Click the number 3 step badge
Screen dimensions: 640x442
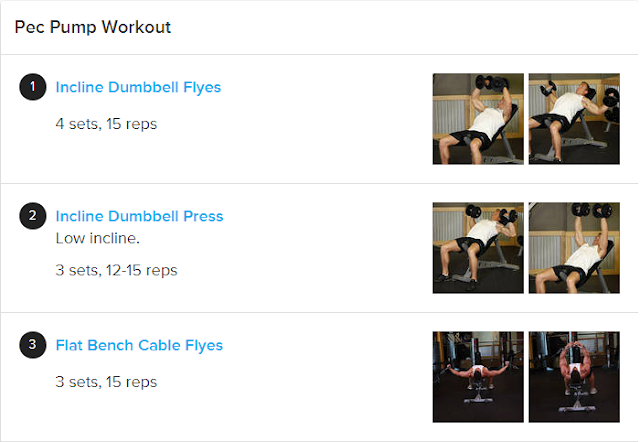[x=33, y=346]
